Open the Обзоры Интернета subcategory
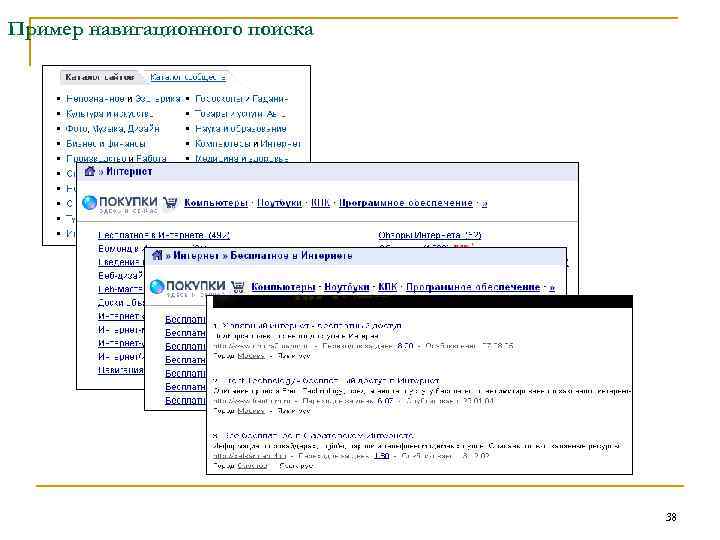Image resolution: width=720 pixels, height=540 pixels. (x=429, y=235)
